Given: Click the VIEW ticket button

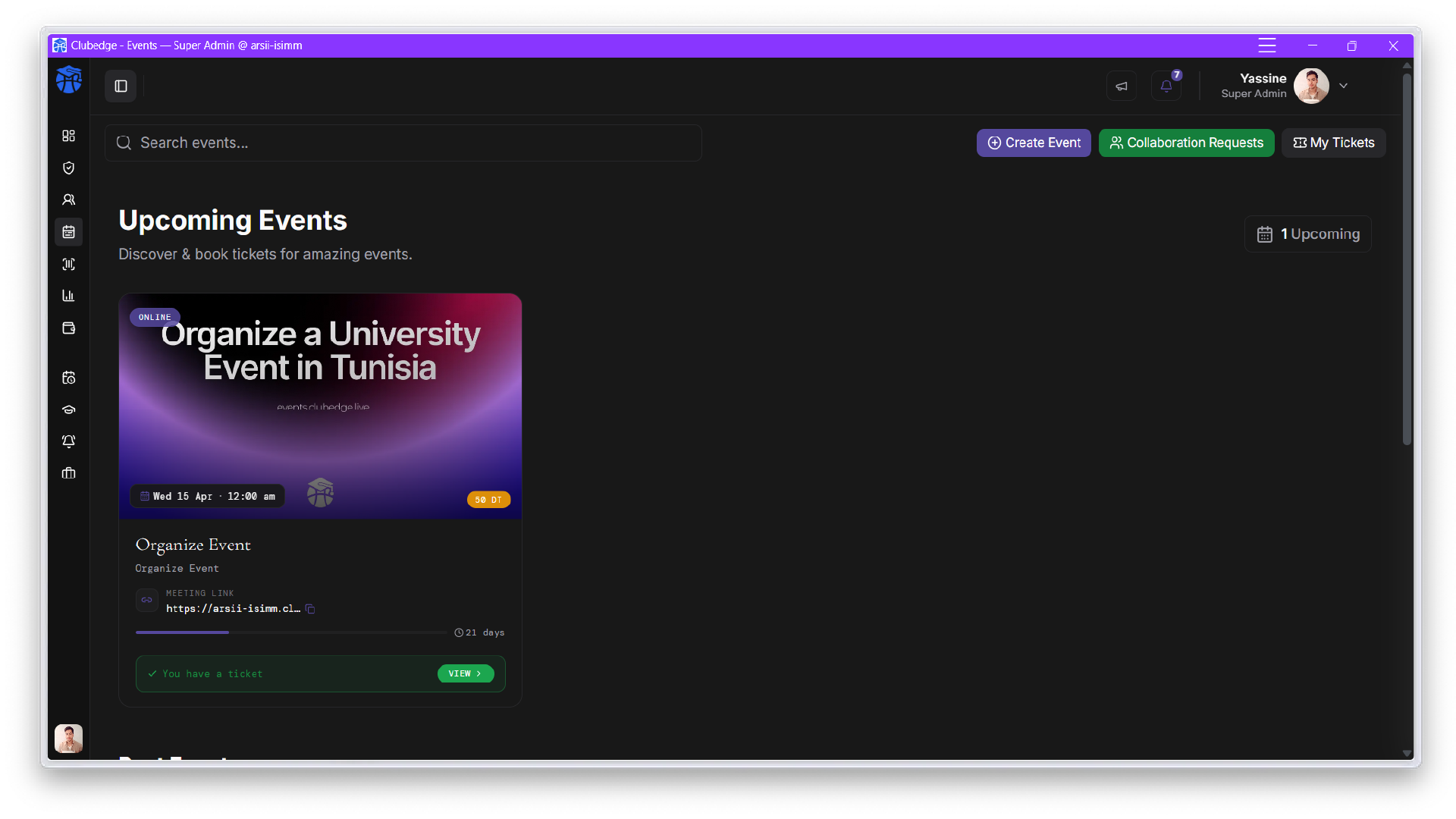Looking at the screenshot, I should click(466, 674).
